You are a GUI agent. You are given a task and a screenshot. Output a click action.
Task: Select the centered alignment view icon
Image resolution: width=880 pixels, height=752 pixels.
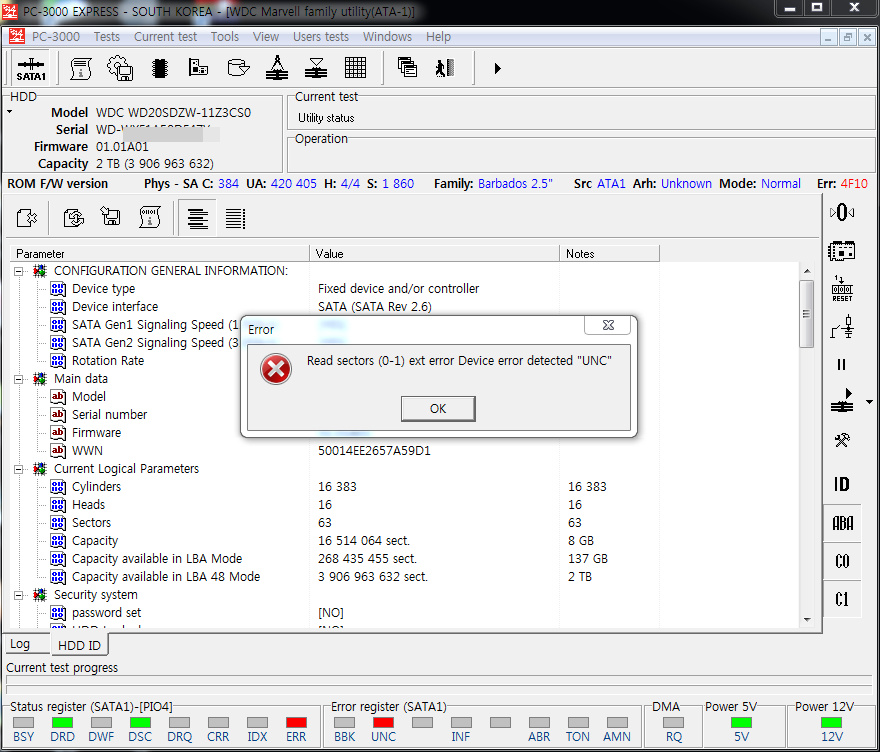point(198,218)
